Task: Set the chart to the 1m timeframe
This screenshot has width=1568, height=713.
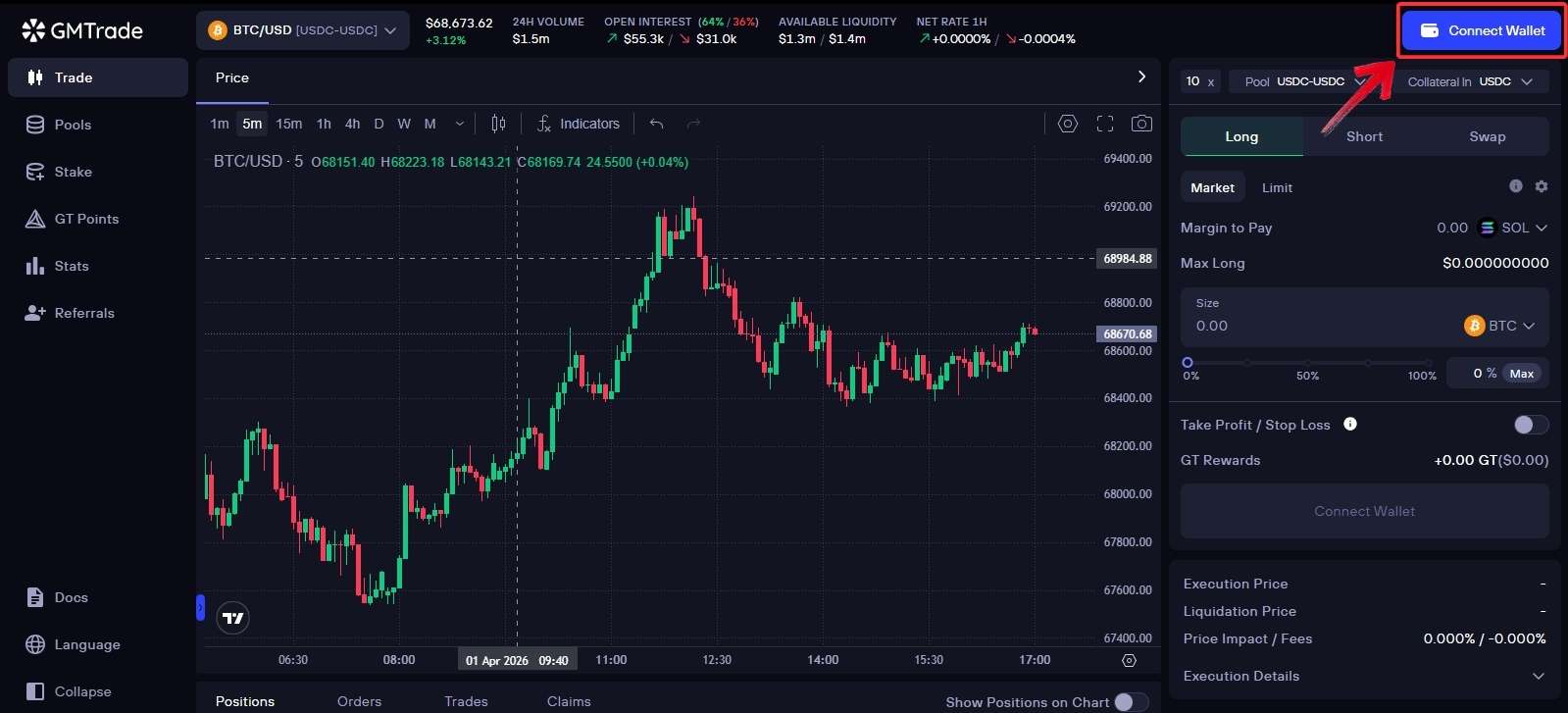Action: [x=220, y=124]
